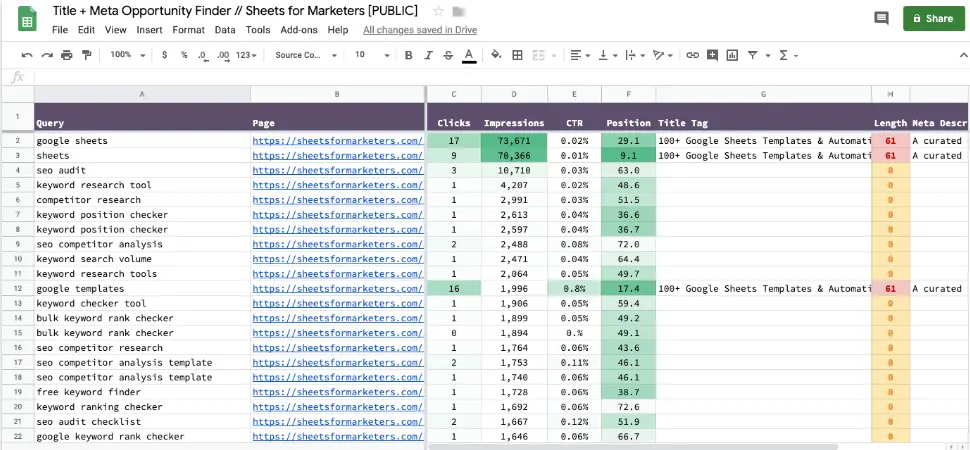The image size is (970, 450).
Task: Open the move to folder icon
Action: point(458,11)
